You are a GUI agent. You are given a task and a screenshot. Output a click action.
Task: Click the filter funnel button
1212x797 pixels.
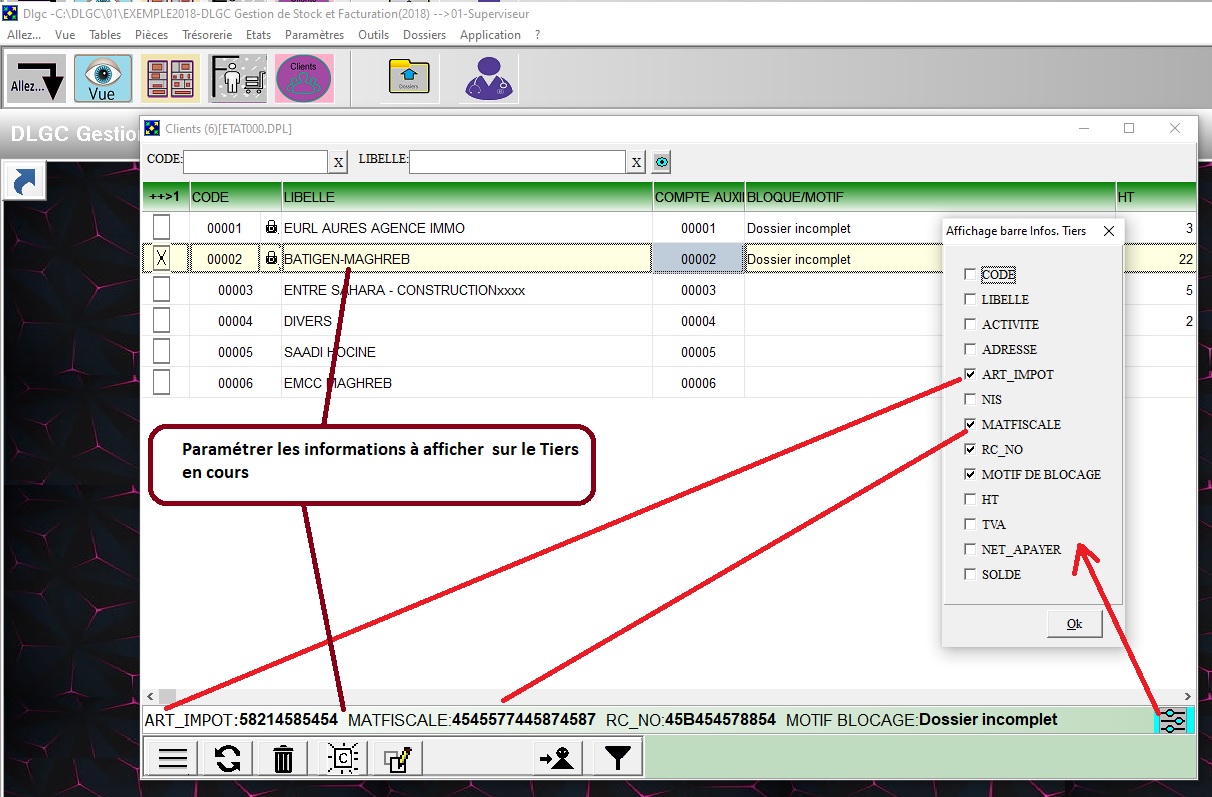click(x=617, y=759)
